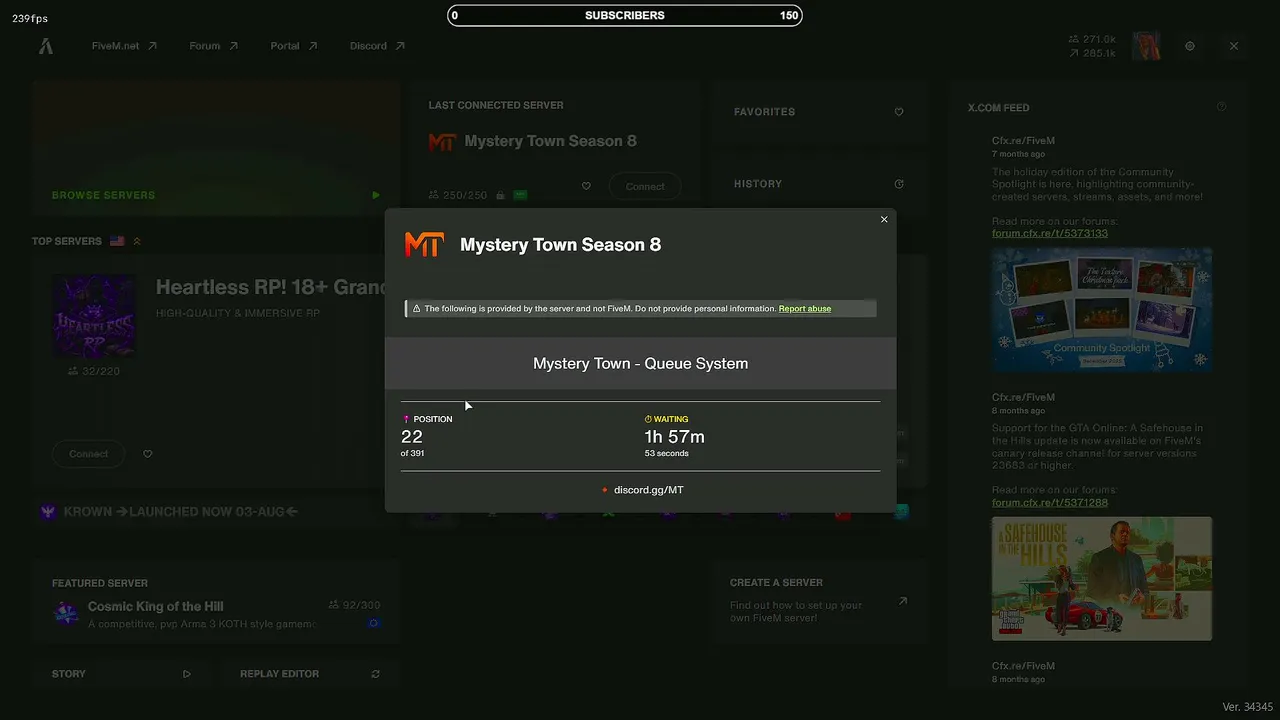Screen dimensions: 1280x720
Task: Open the Portal link
Action: (x=293, y=46)
